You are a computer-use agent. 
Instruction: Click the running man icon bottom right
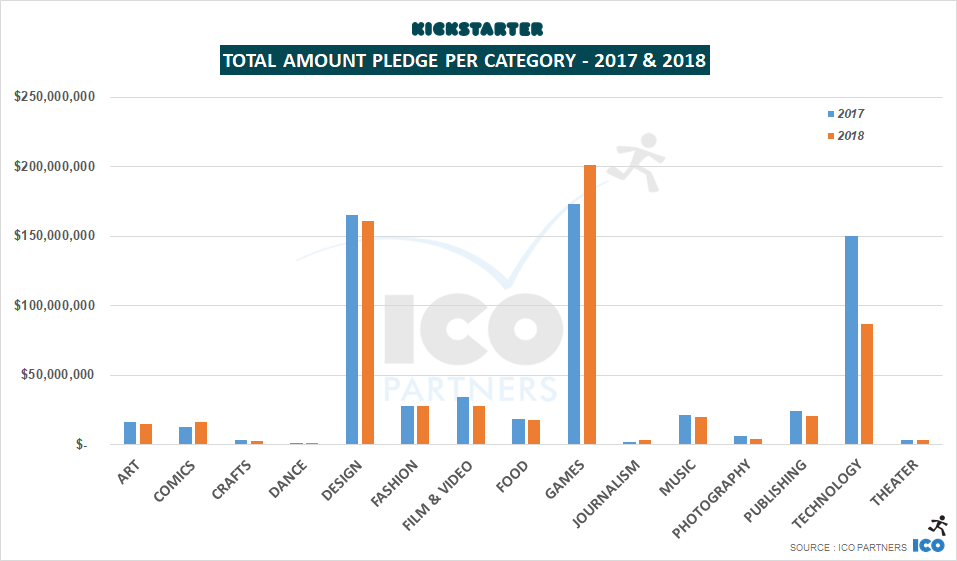(937, 524)
